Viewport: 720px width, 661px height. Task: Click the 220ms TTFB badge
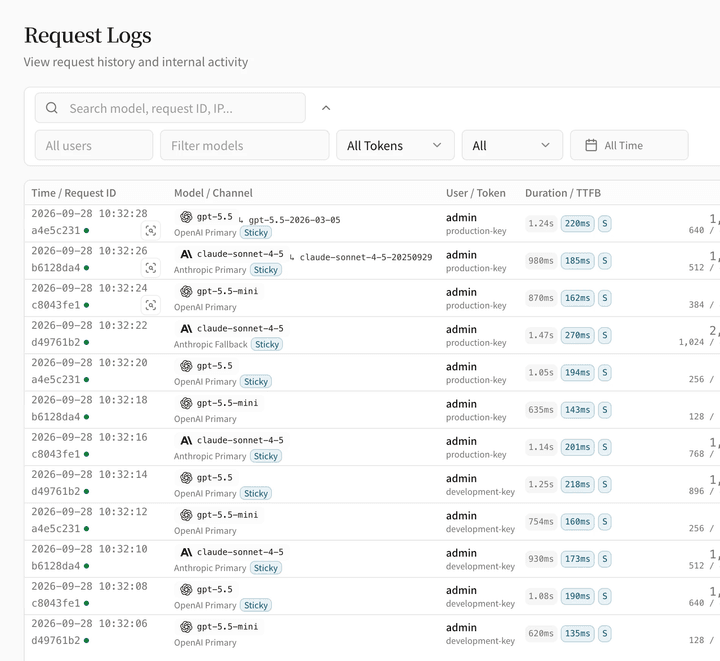coord(577,224)
